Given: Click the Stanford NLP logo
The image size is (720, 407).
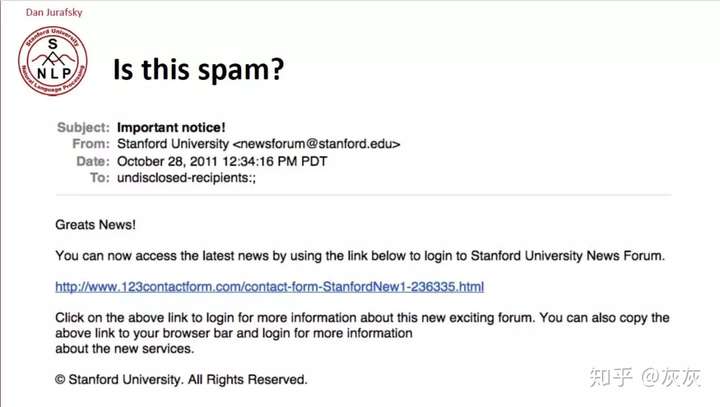Looking at the screenshot, I should (53, 61).
